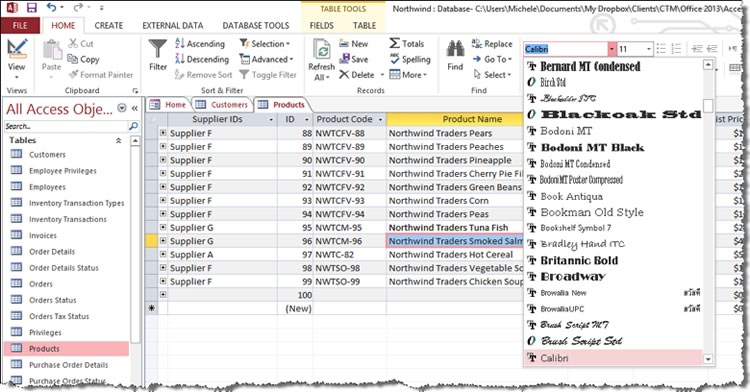Click the Paste clipboard icon

pyautogui.click(x=52, y=50)
